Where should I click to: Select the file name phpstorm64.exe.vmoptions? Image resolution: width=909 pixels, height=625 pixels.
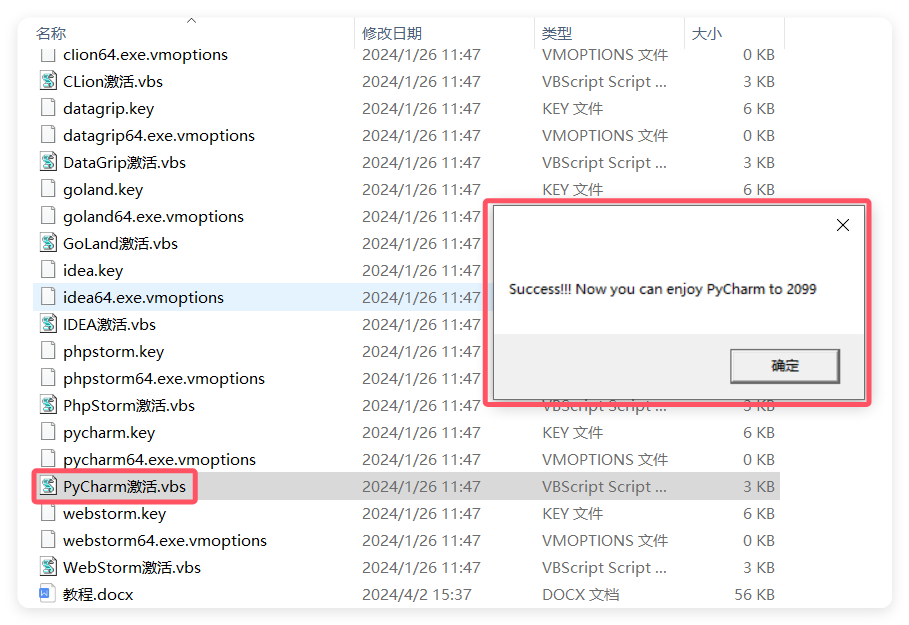(164, 379)
